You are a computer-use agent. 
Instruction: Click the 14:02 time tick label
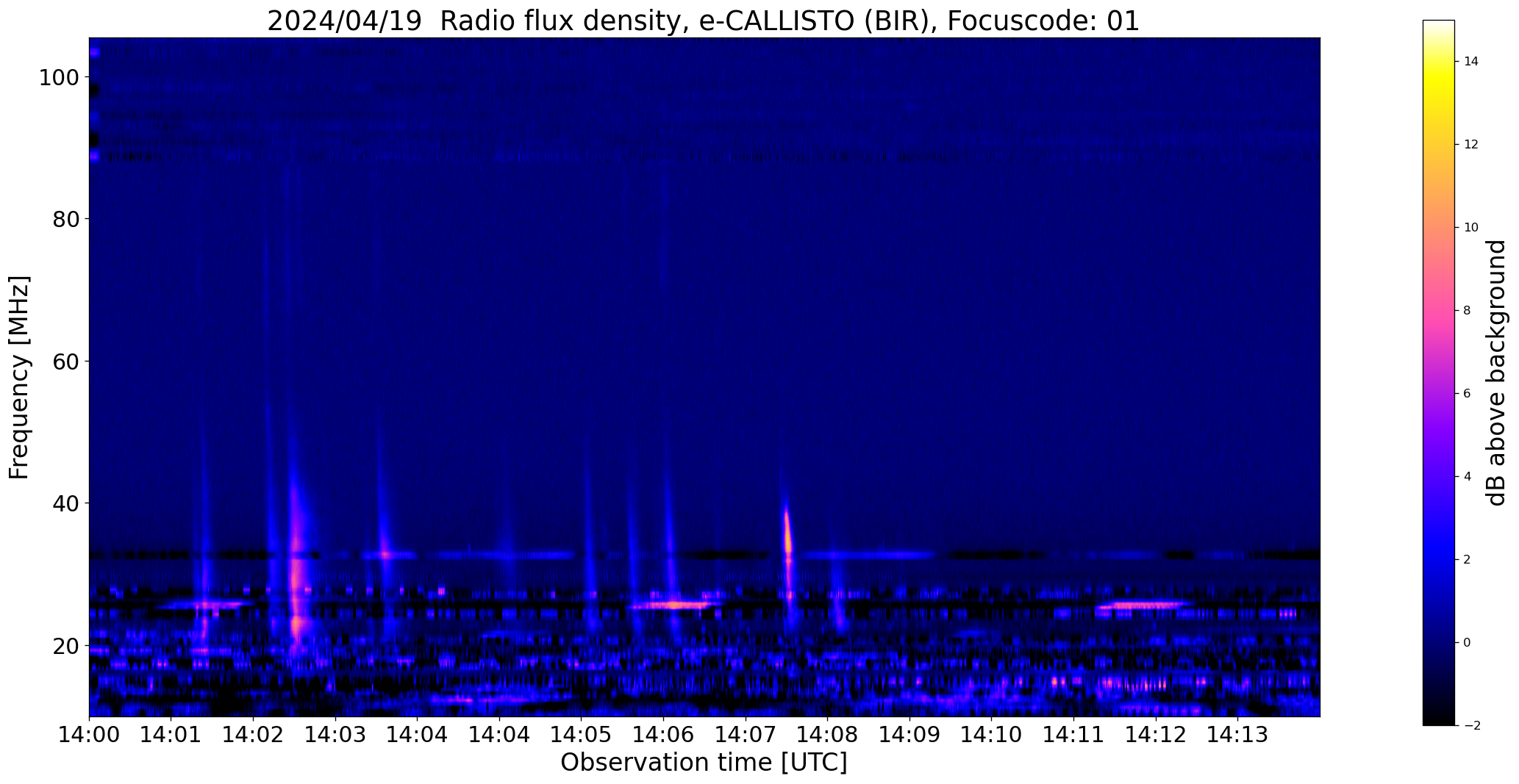pyautogui.click(x=254, y=734)
